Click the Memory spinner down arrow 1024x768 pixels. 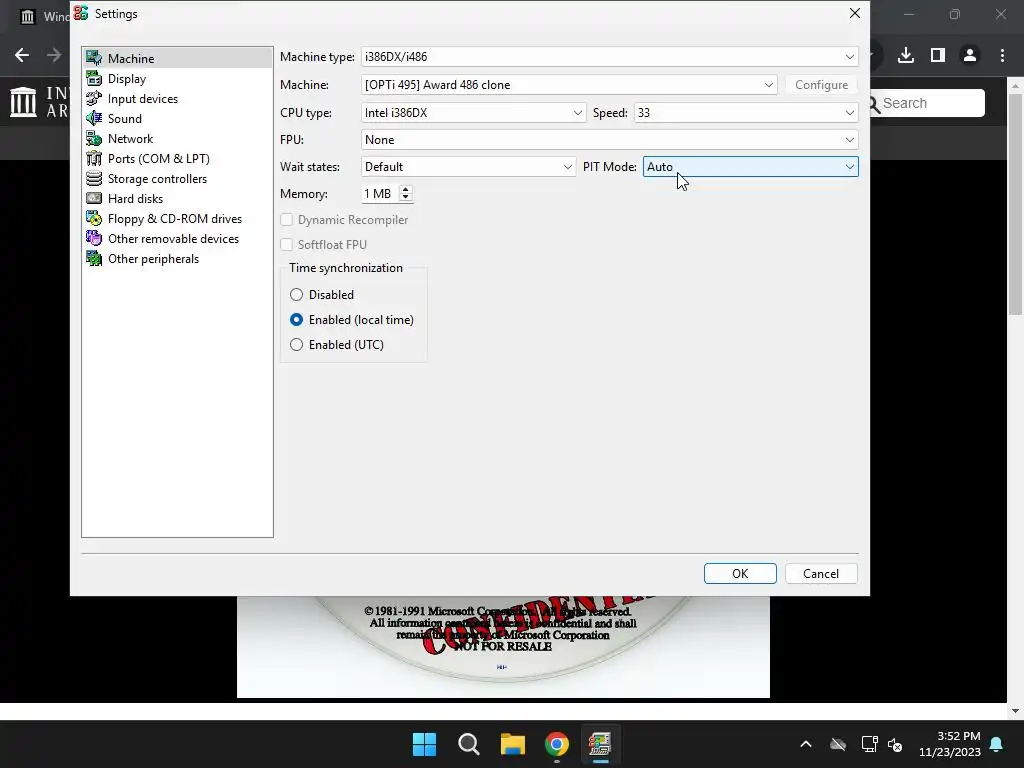pyautogui.click(x=406, y=197)
